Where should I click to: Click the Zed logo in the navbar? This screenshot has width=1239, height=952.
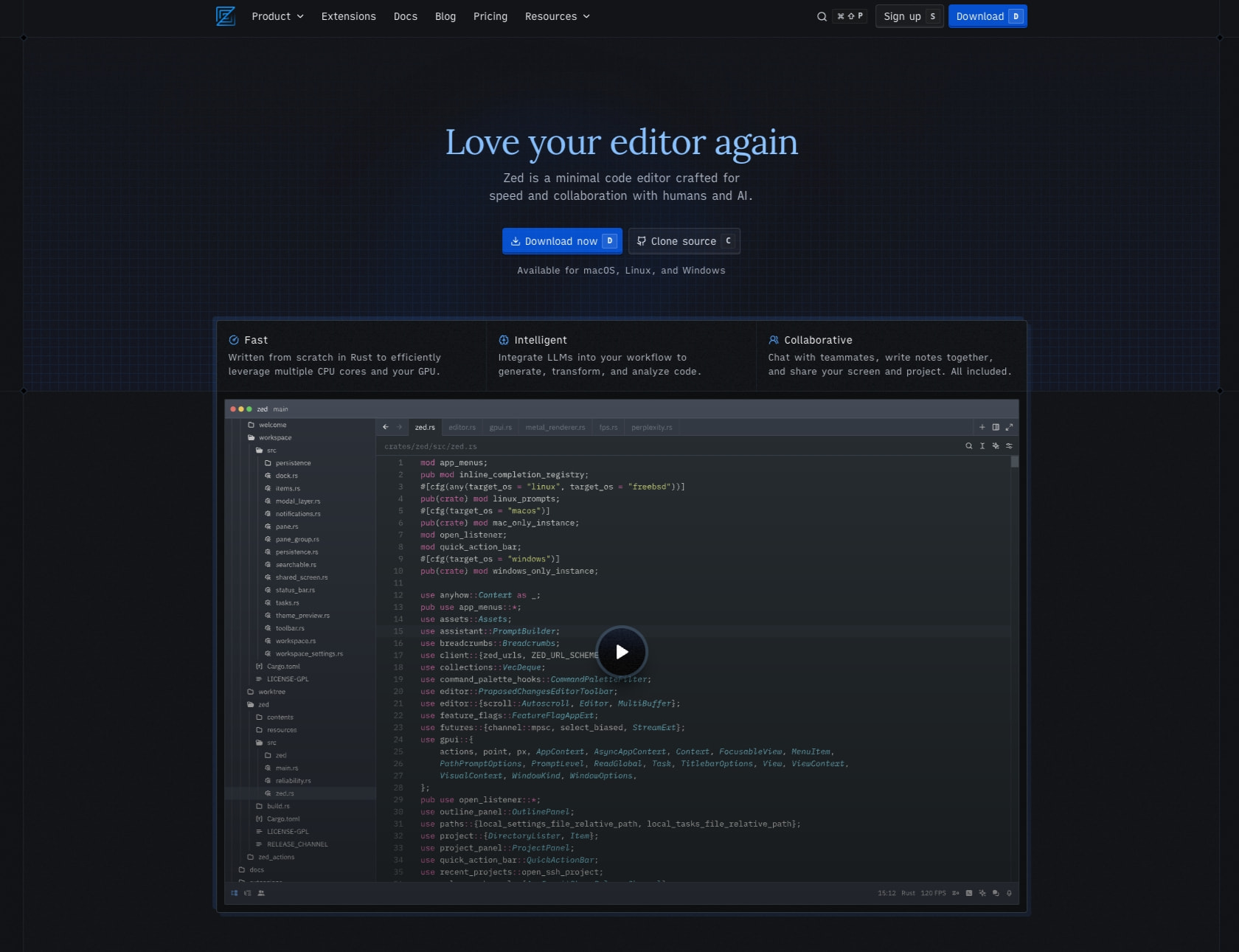pos(226,16)
